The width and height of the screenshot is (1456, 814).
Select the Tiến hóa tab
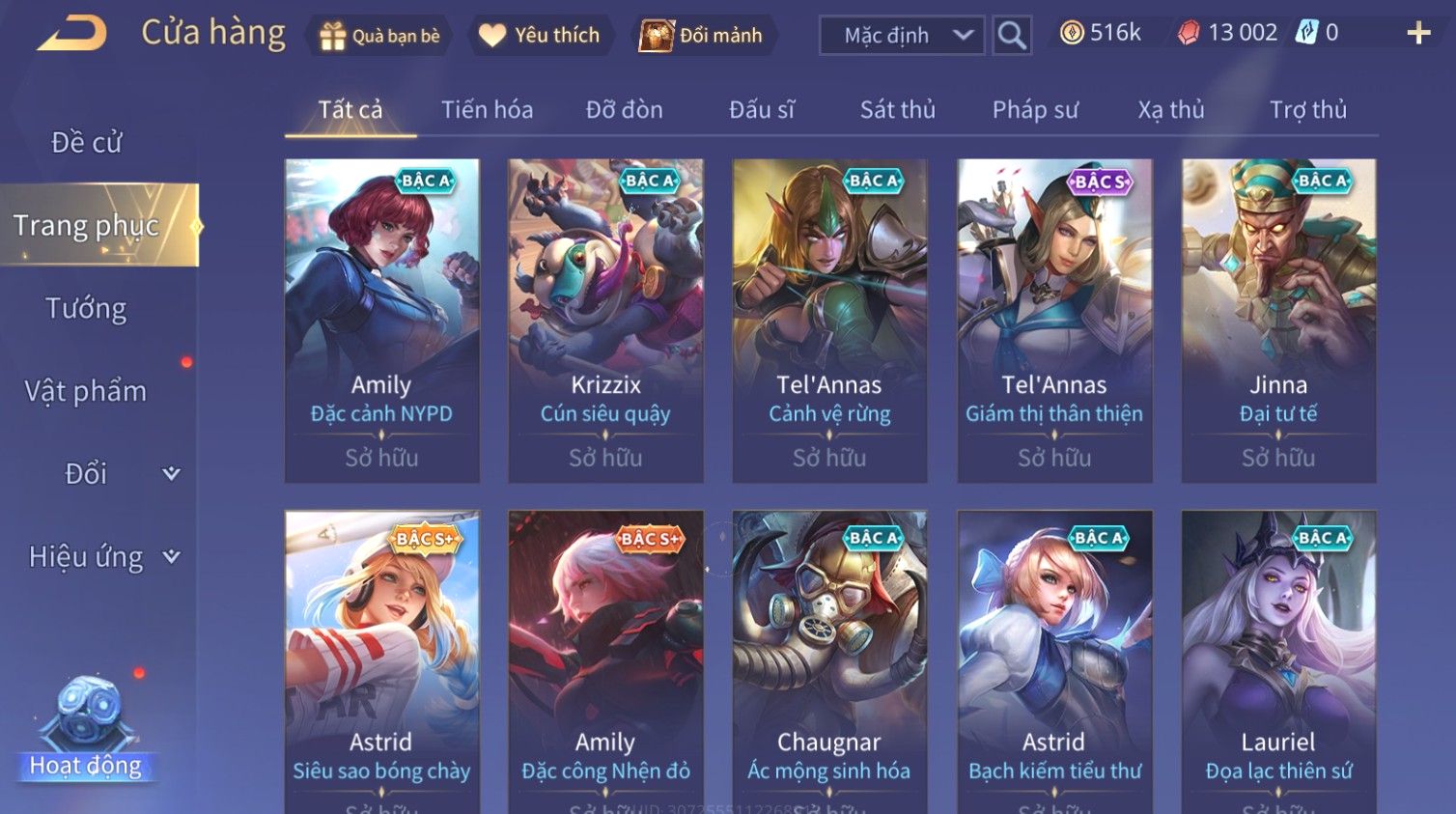tap(487, 110)
